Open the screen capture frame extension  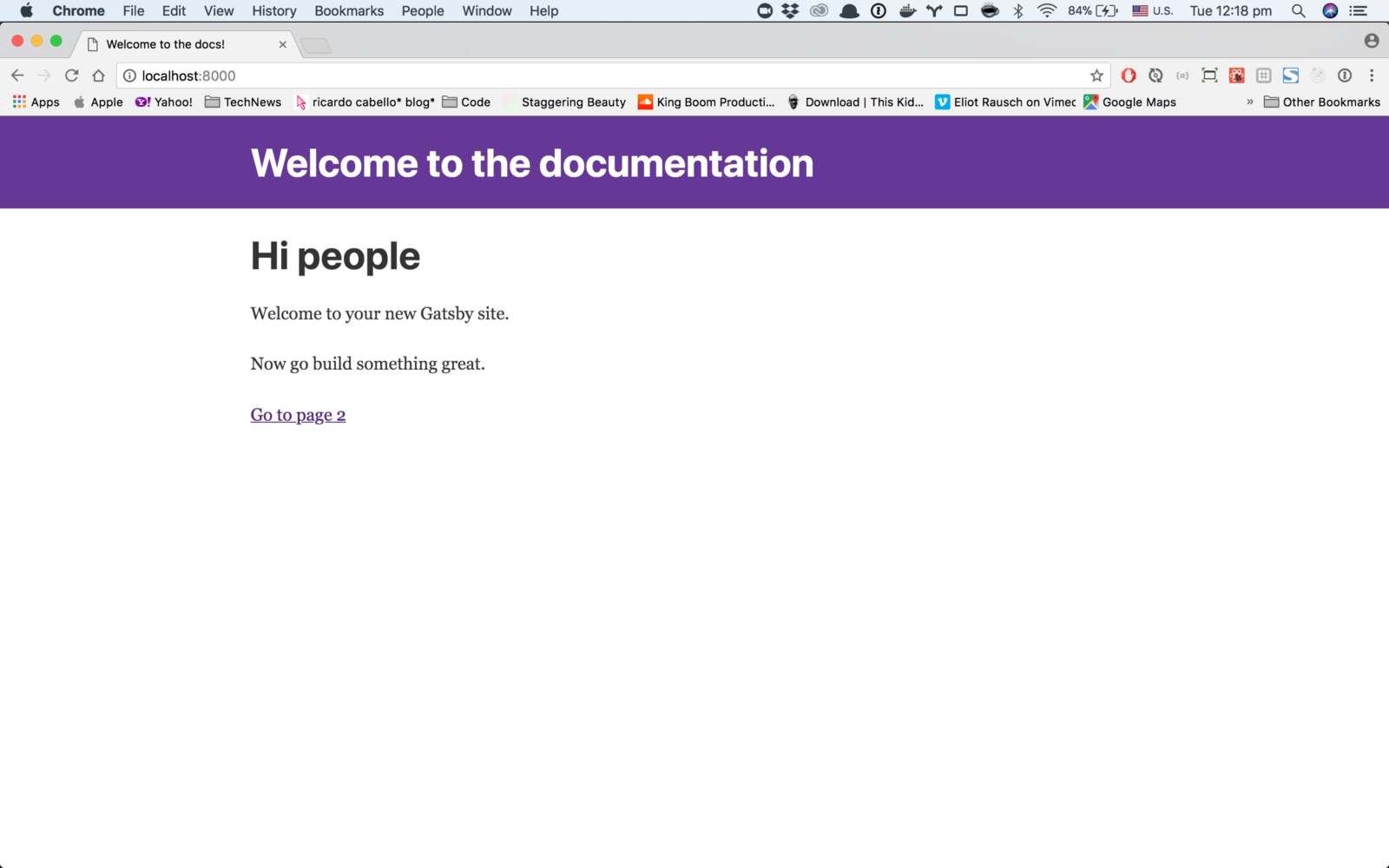coord(1209,76)
